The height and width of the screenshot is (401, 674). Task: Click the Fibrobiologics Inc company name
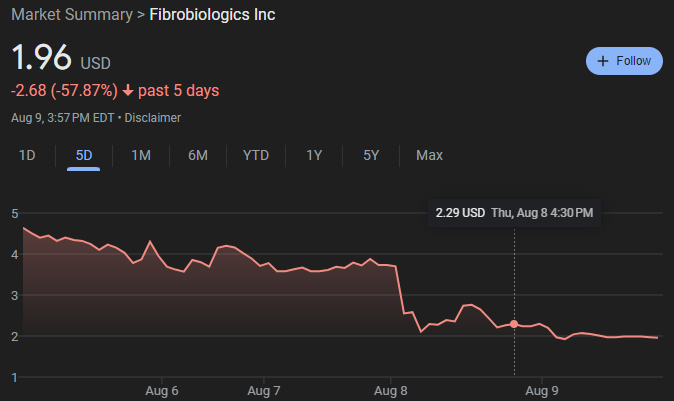coord(212,15)
